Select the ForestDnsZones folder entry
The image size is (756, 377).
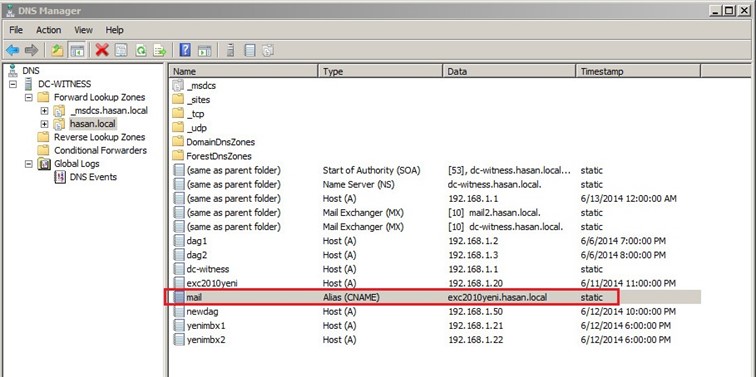click(x=219, y=156)
